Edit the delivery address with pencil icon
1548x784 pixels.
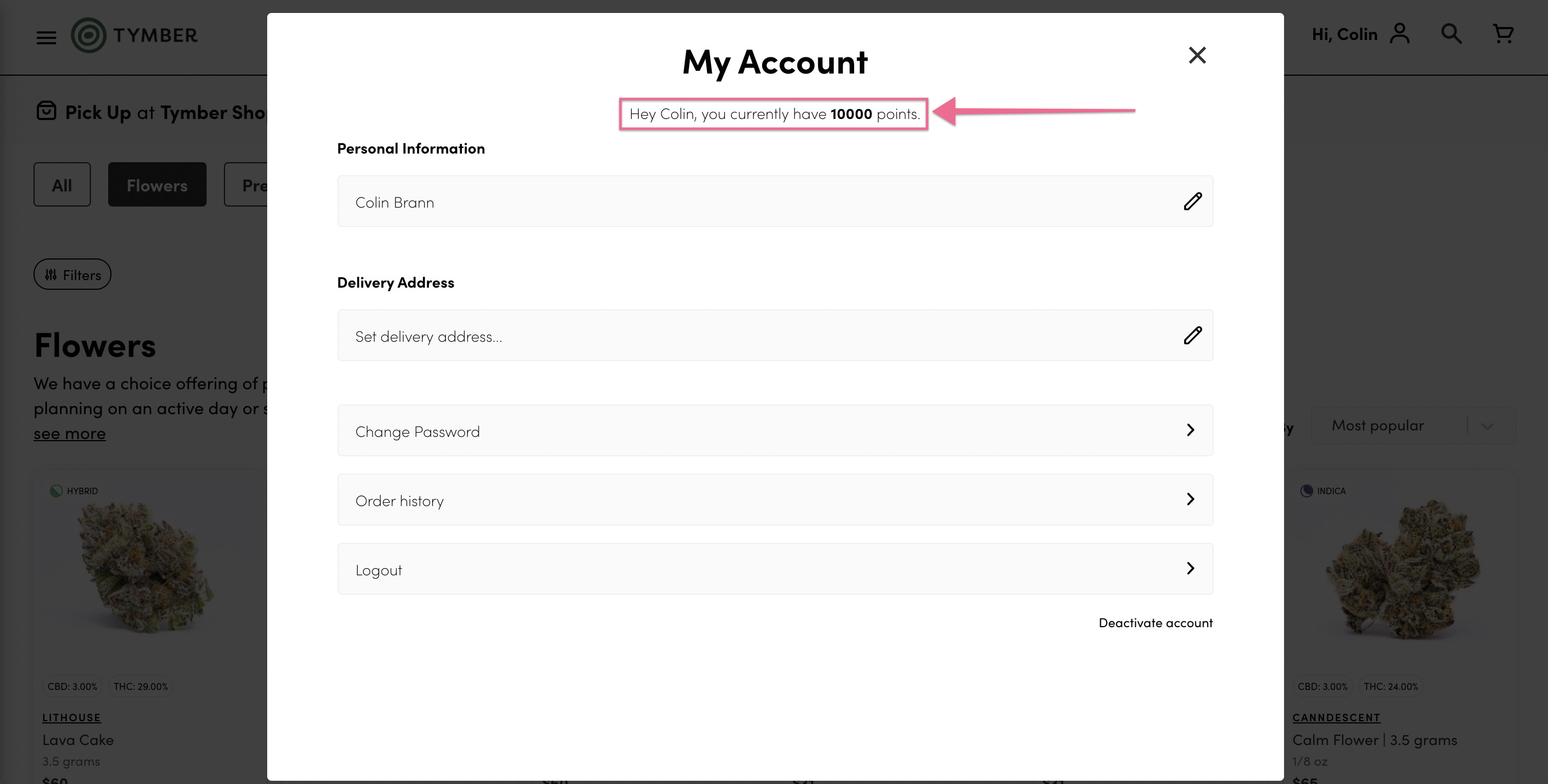click(x=1192, y=335)
